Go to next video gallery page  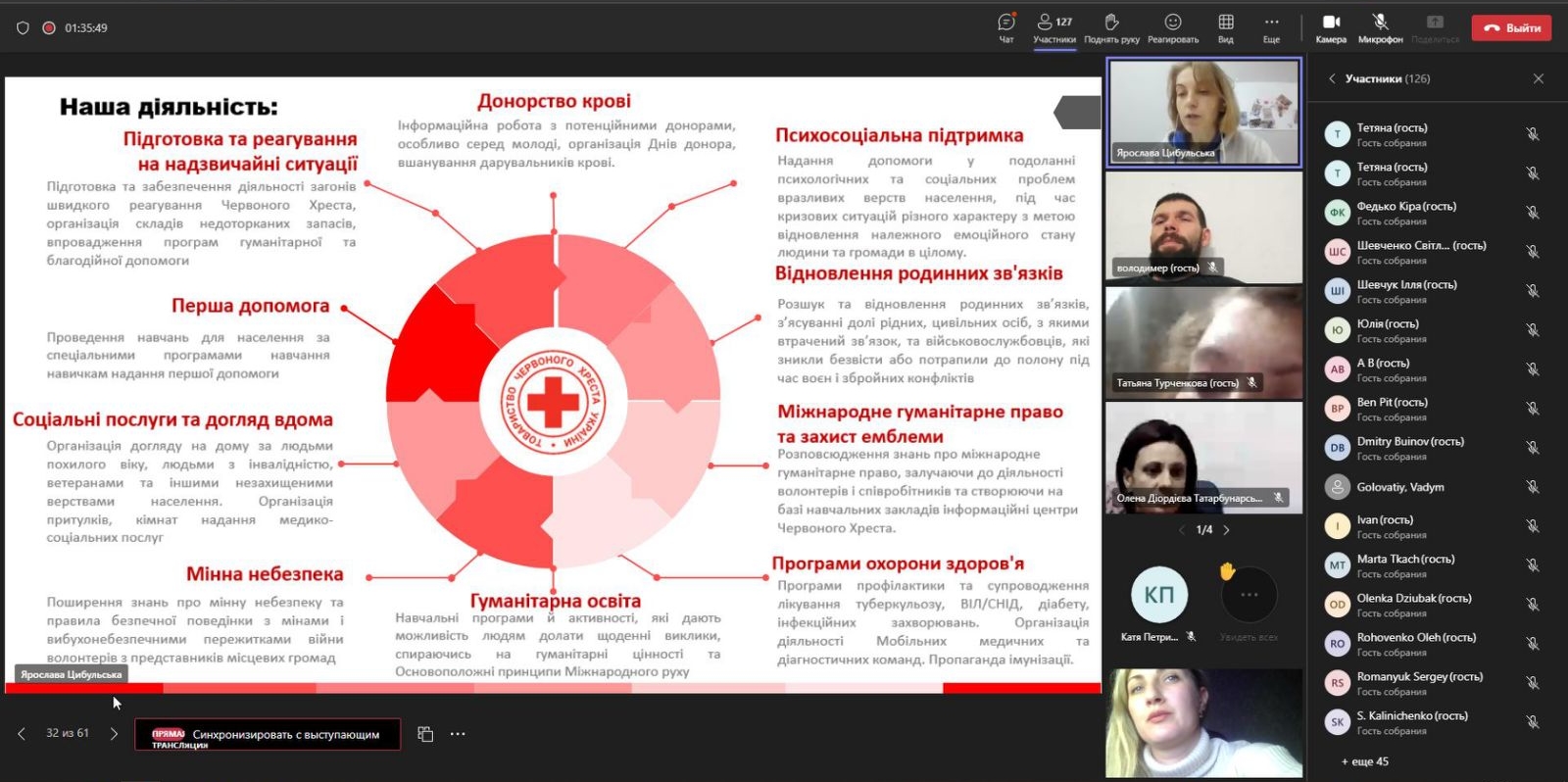pyautogui.click(x=1226, y=530)
